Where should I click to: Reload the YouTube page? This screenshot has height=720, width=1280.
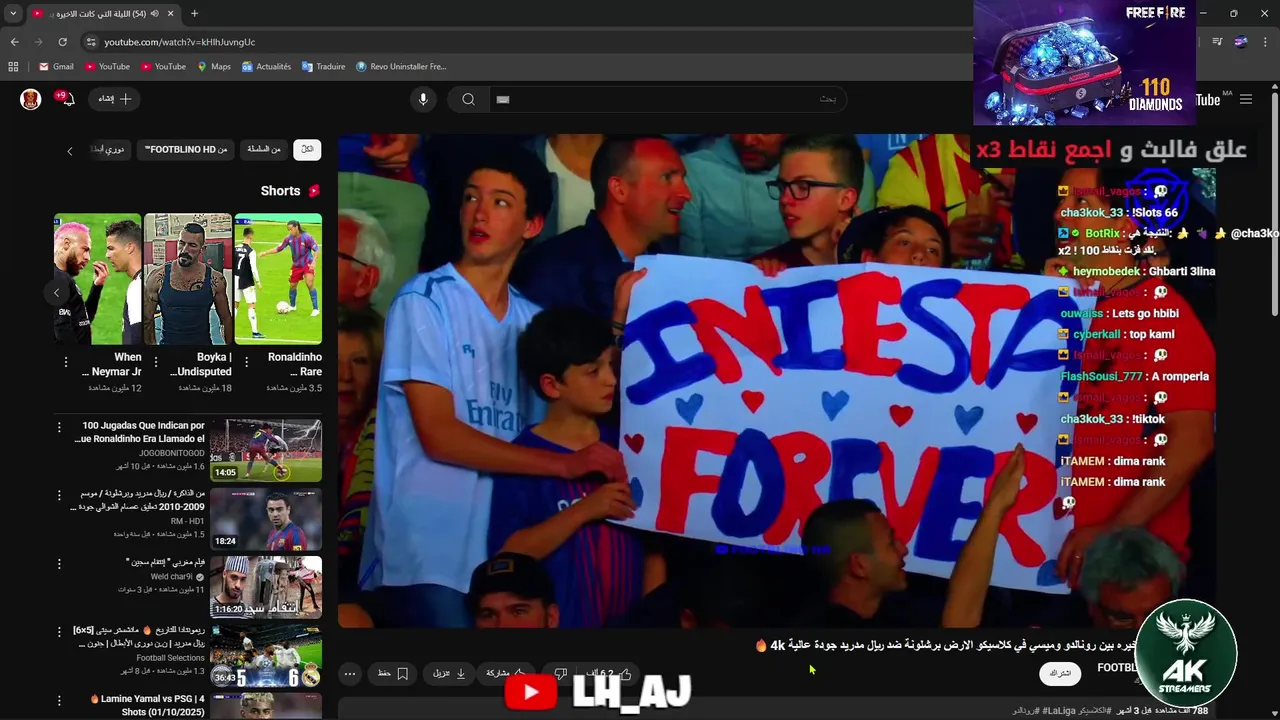point(62,42)
